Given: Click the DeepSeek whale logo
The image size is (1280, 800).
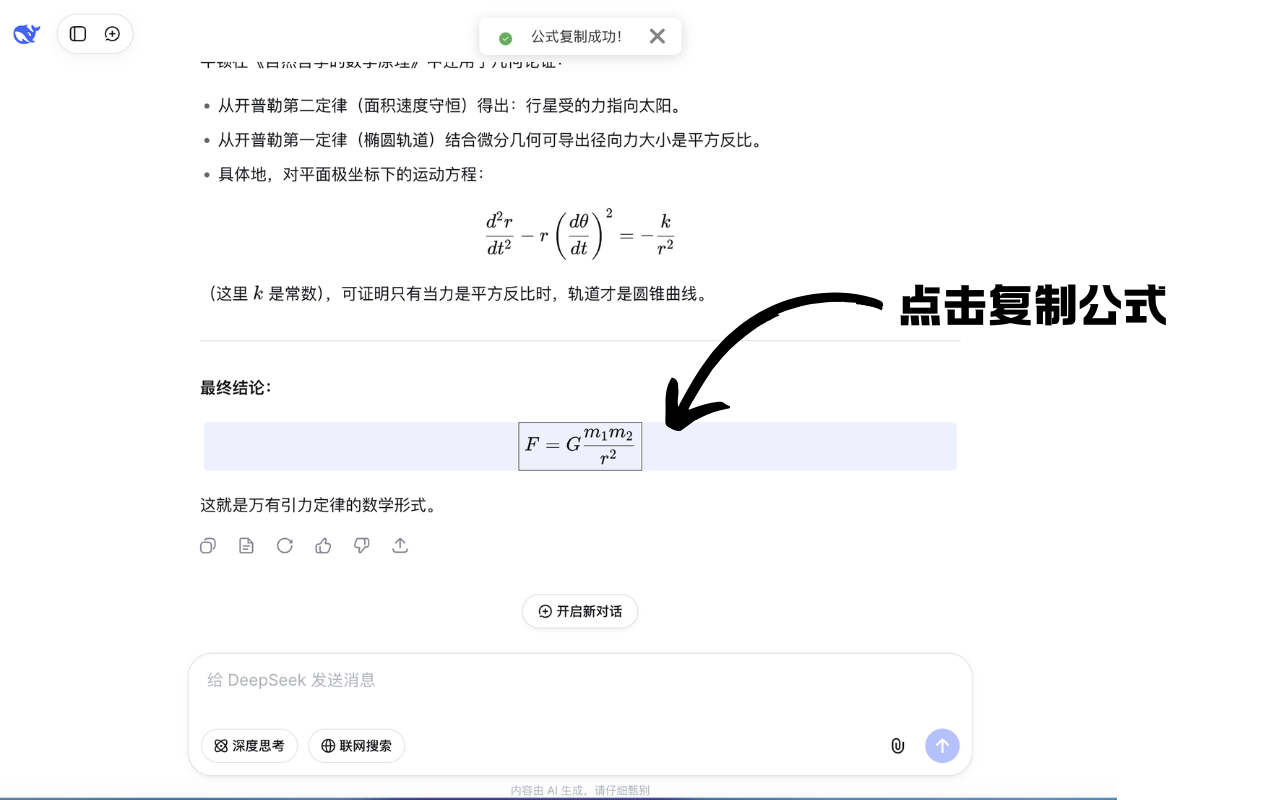Looking at the screenshot, I should (x=25, y=33).
